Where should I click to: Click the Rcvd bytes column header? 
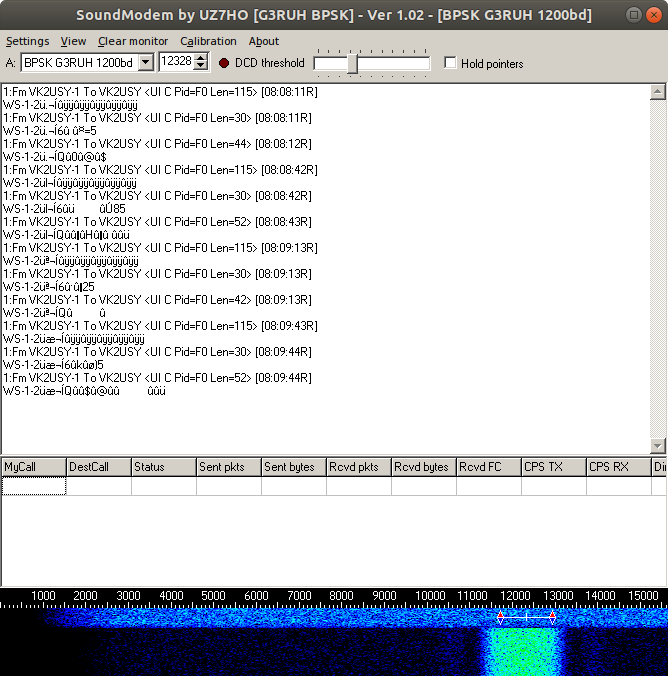(x=424, y=467)
